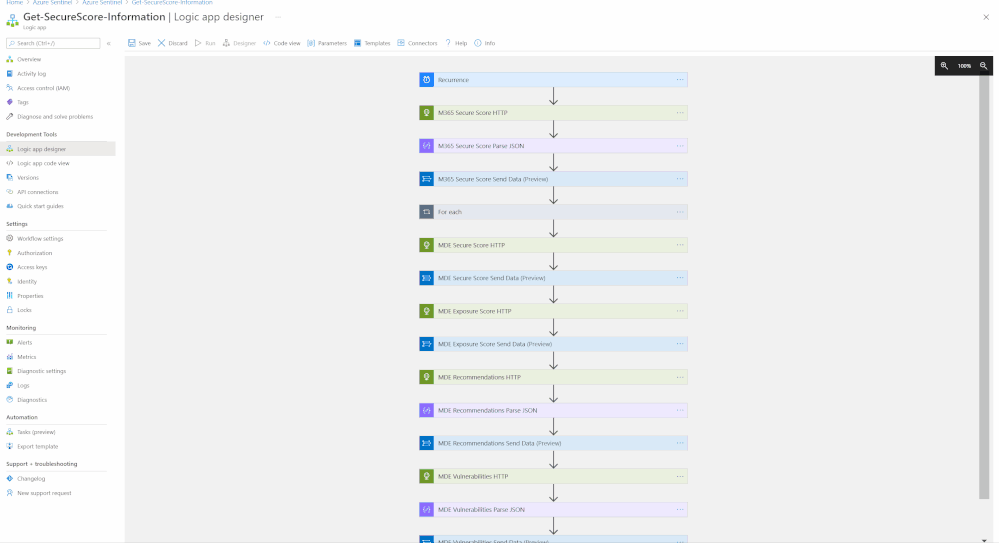The image size is (999, 543).
Task: Click the MDE Recommendations Parse JSON icon
Action: coord(426,410)
